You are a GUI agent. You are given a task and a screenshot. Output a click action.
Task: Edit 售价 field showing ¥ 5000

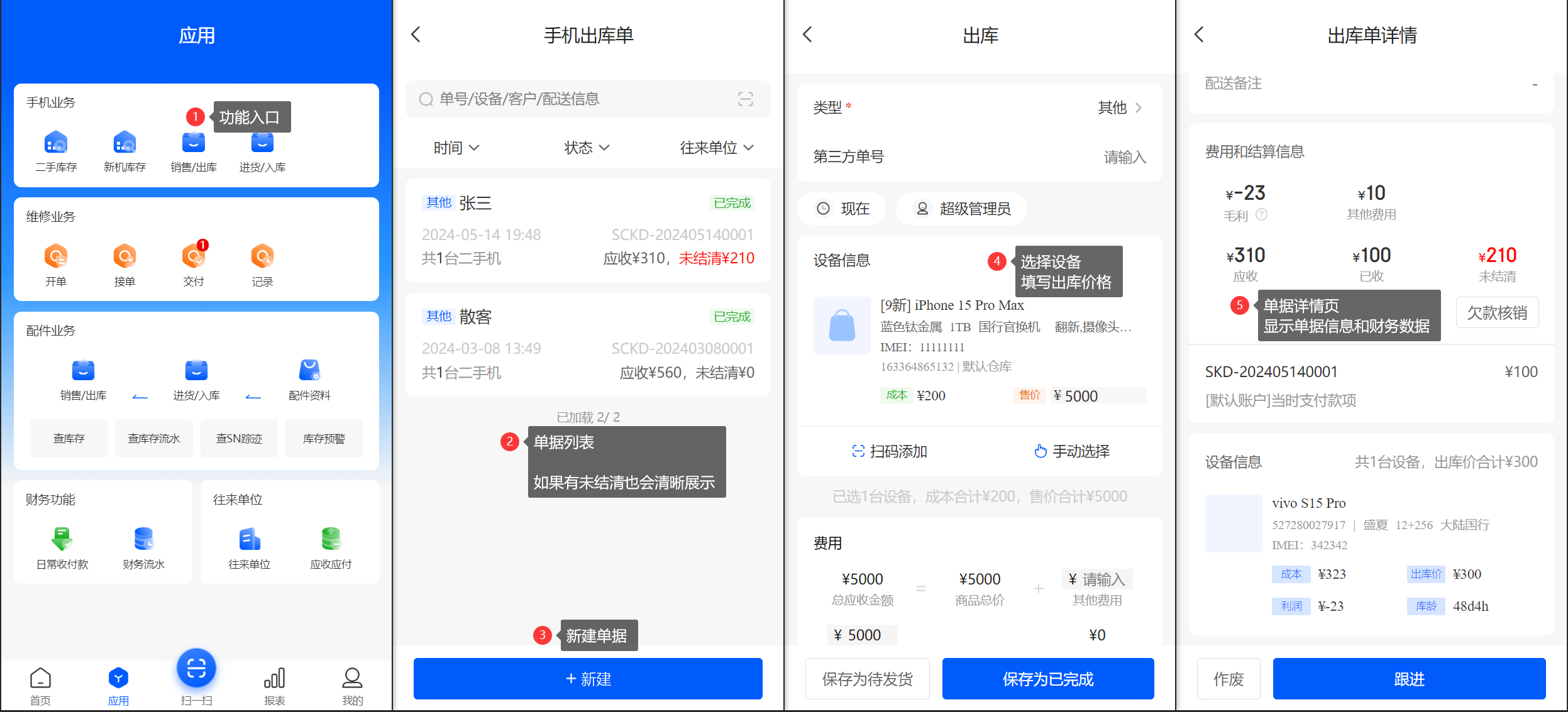click(1097, 396)
